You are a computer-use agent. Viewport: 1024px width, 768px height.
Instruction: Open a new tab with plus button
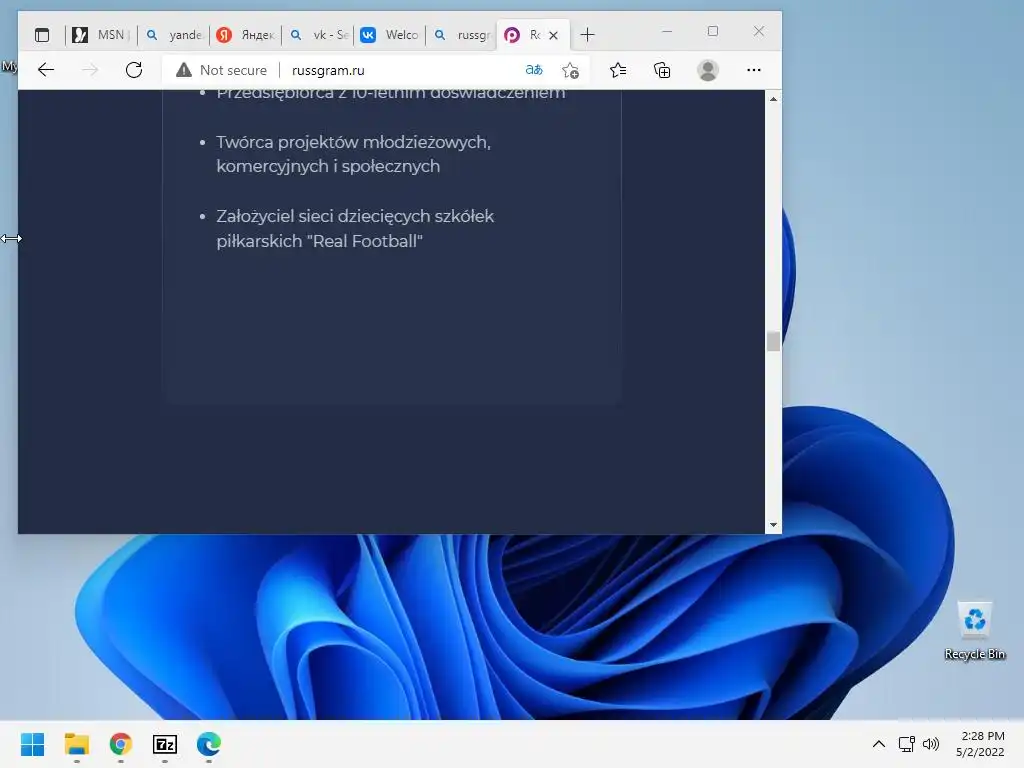click(x=587, y=35)
